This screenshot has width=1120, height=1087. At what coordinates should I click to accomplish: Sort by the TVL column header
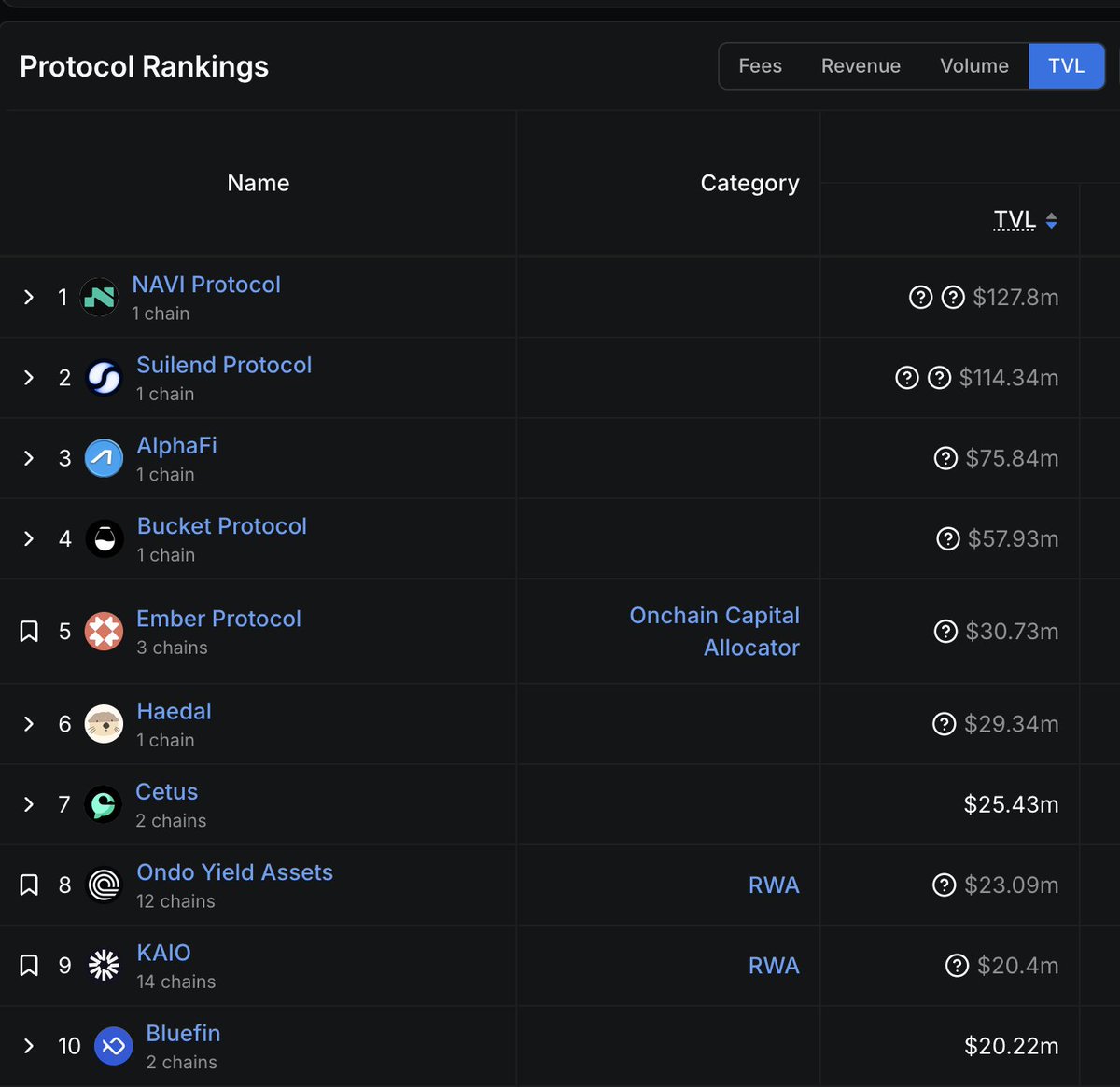[x=1015, y=220]
